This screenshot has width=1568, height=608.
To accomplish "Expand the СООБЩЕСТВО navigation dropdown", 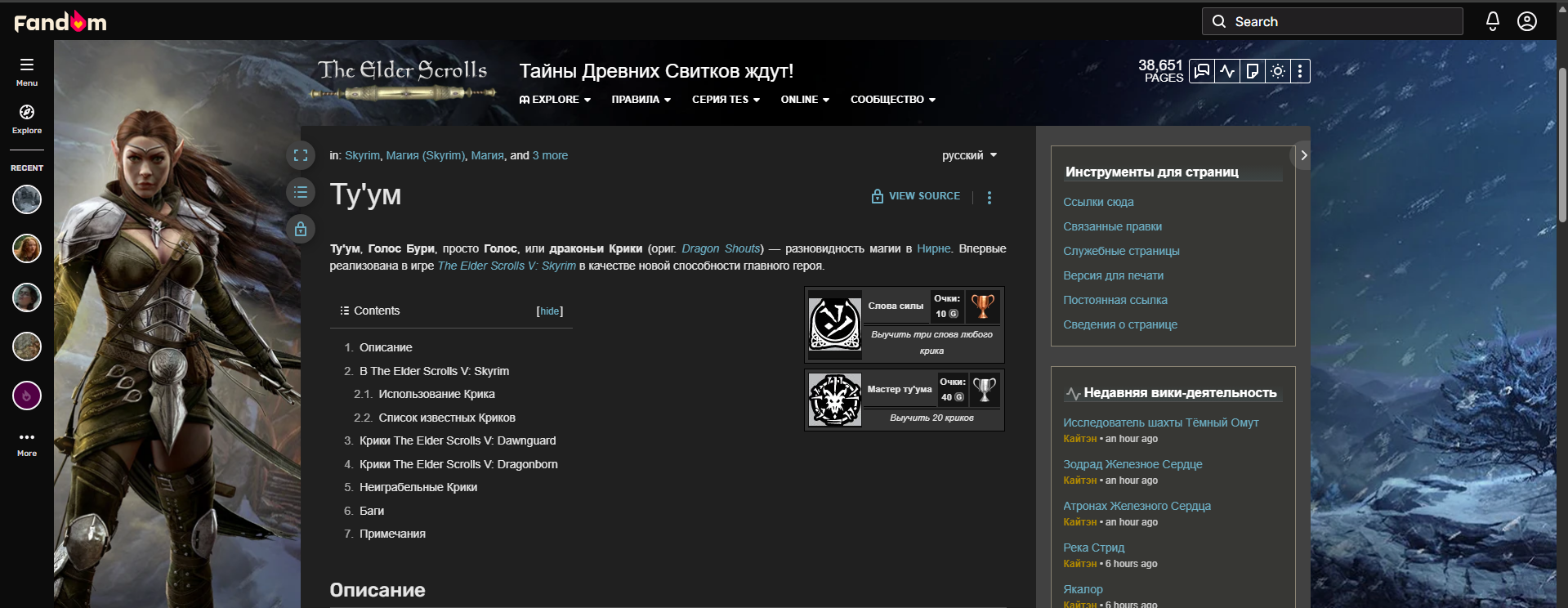I will [893, 100].
